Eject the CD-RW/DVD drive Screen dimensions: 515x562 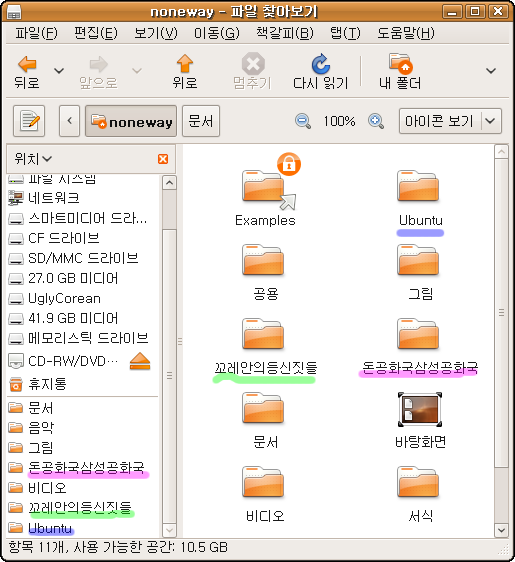pos(140,361)
